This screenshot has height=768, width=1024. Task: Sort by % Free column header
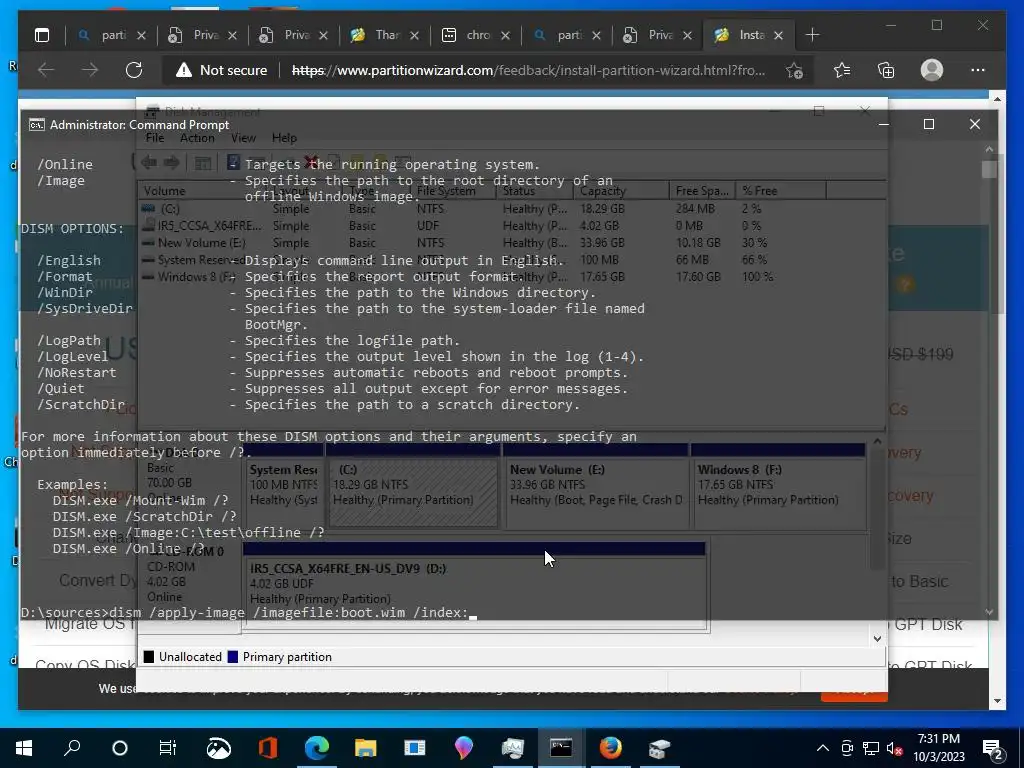click(x=780, y=191)
